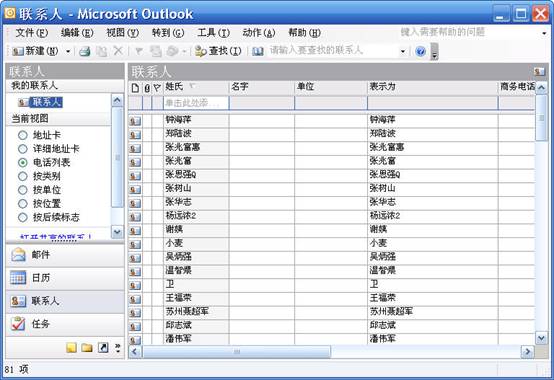Expand the 新建 button dropdown arrow
Viewport: 554px width, 380px height.
click(68, 52)
